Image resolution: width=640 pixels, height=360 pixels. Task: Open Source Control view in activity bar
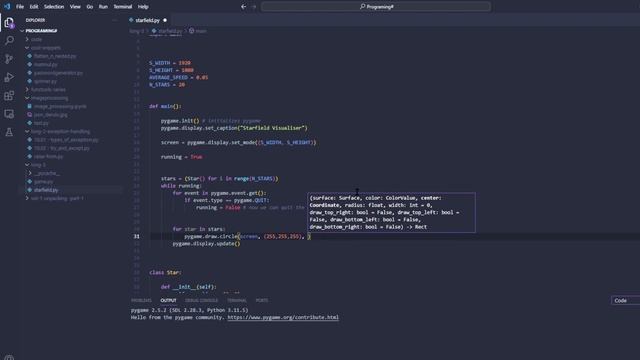pyautogui.click(x=9, y=59)
